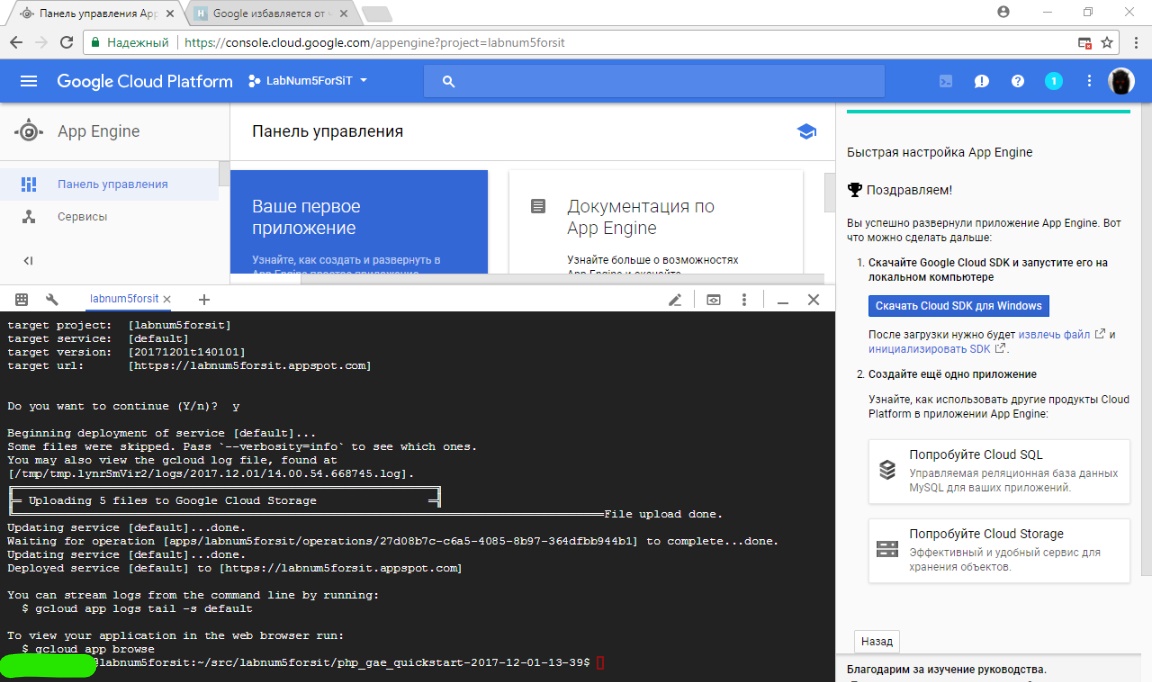Open the feedback alert icon
The width and height of the screenshot is (1152, 682).
[982, 82]
